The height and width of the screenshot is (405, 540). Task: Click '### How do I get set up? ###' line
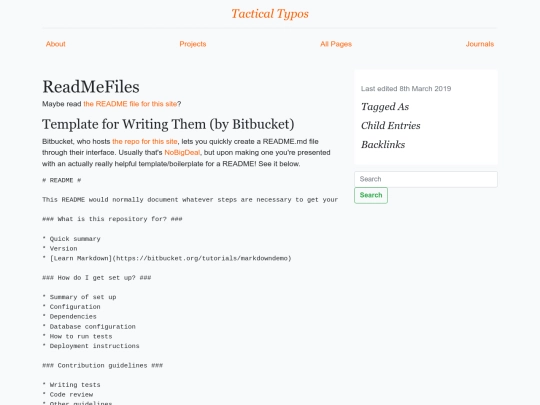[x=96, y=278]
